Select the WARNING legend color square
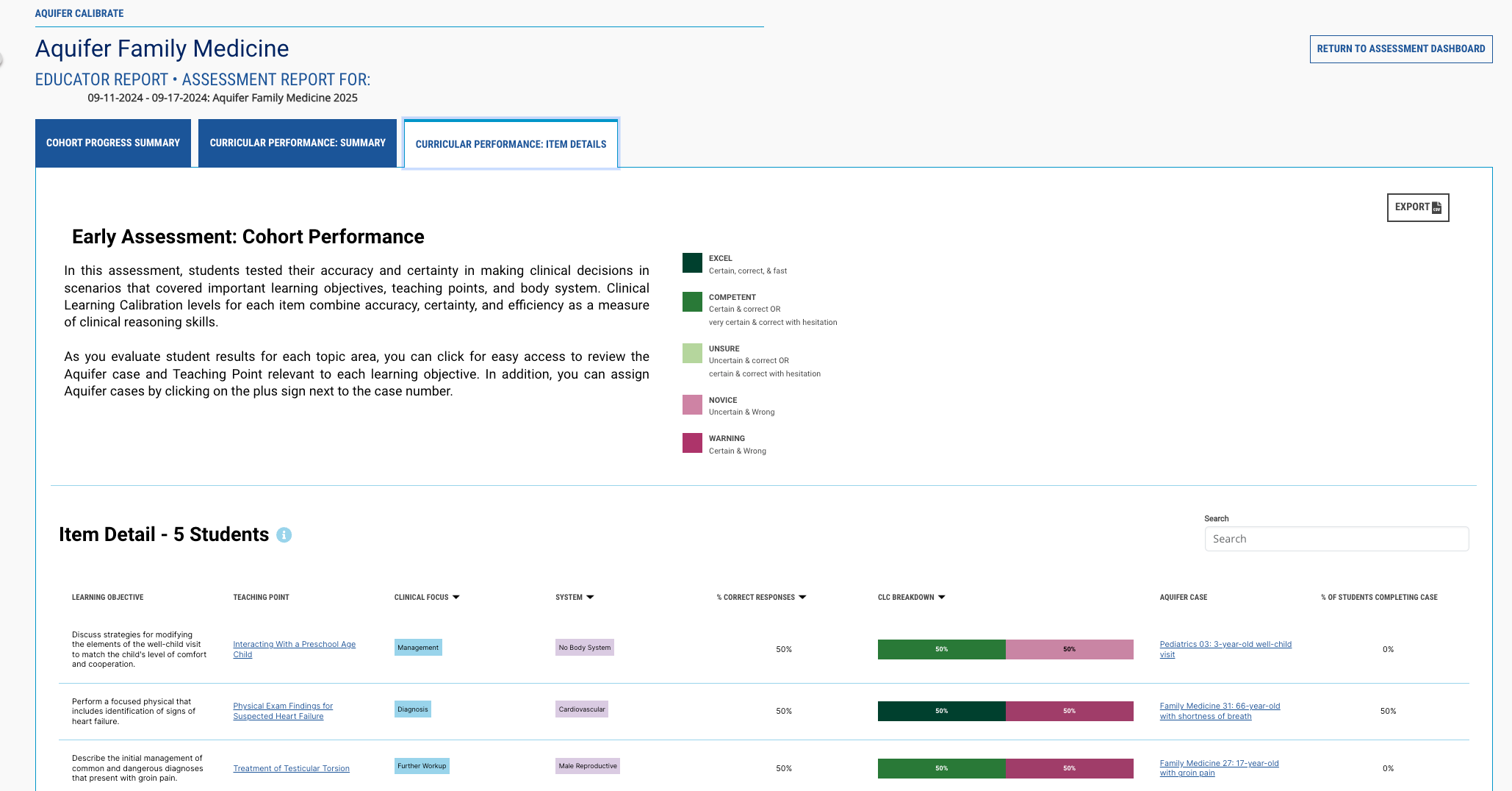The width and height of the screenshot is (1512, 791). tap(691, 443)
